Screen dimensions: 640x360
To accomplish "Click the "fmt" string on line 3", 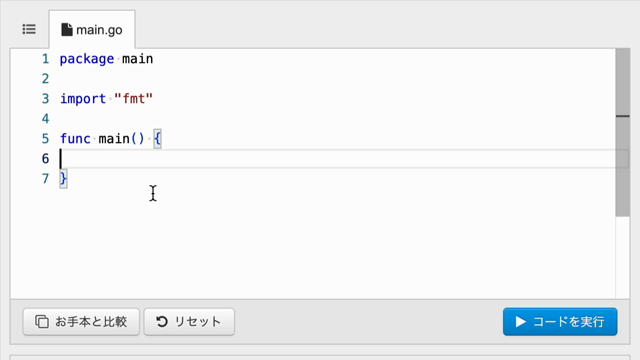I will [133, 99].
